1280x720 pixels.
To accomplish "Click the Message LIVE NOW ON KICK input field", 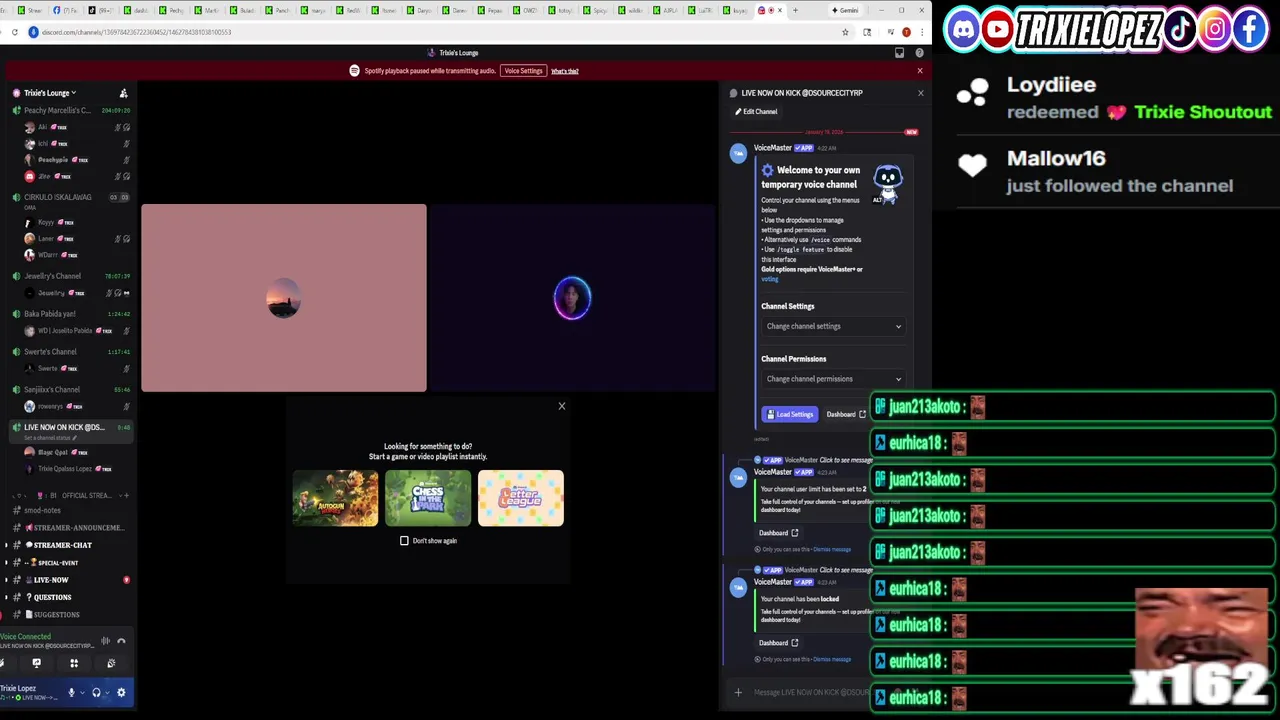I will coord(811,692).
